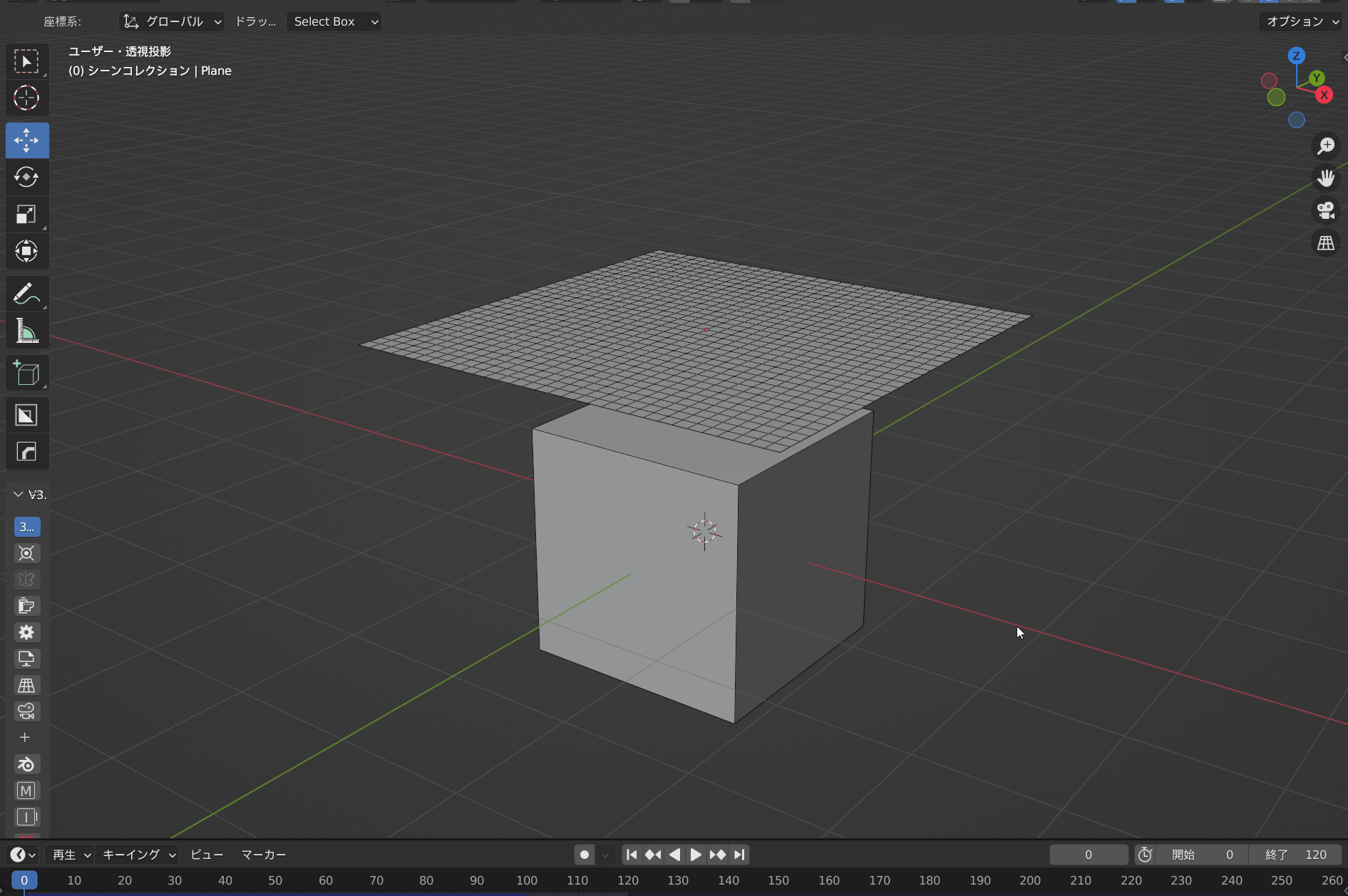Open the マーカー menu in timeline
Image resolution: width=1348 pixels, height=896 pixels.
click(263, 855)
